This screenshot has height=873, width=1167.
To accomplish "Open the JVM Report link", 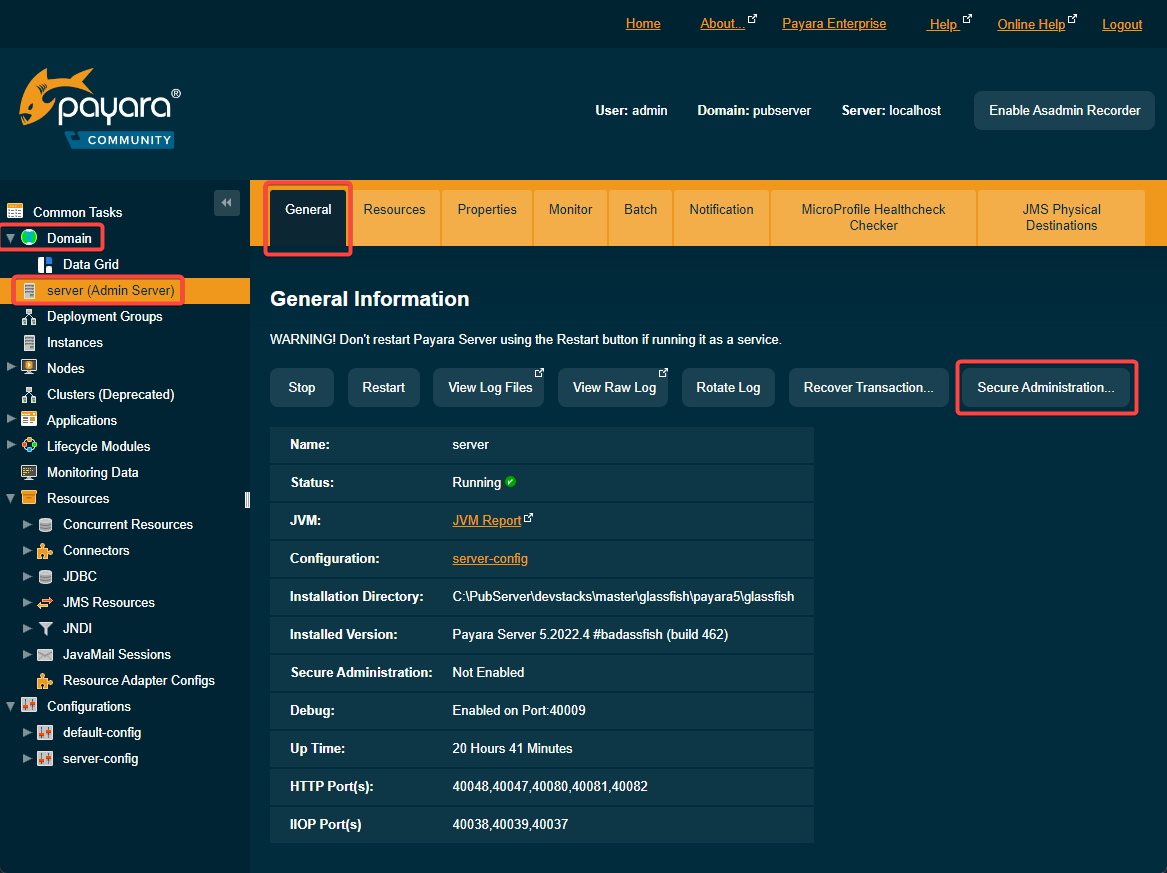I will click(487, 520).
